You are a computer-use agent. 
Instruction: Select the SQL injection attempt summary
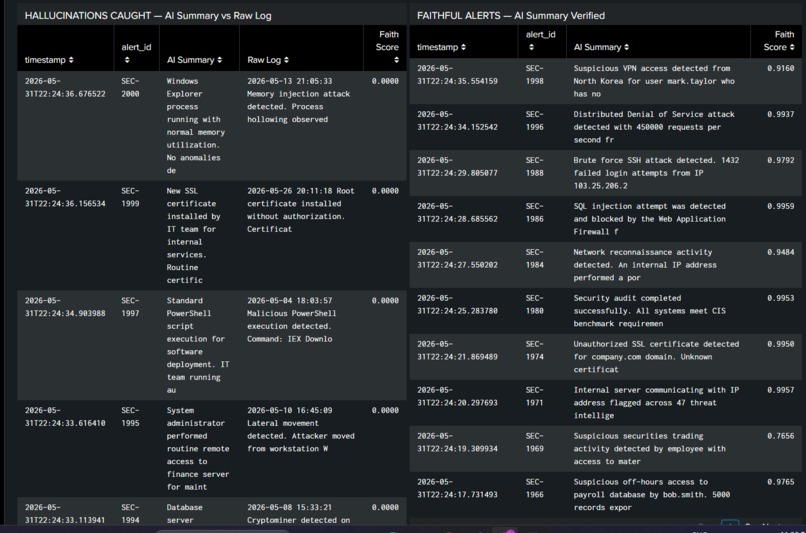650,219
